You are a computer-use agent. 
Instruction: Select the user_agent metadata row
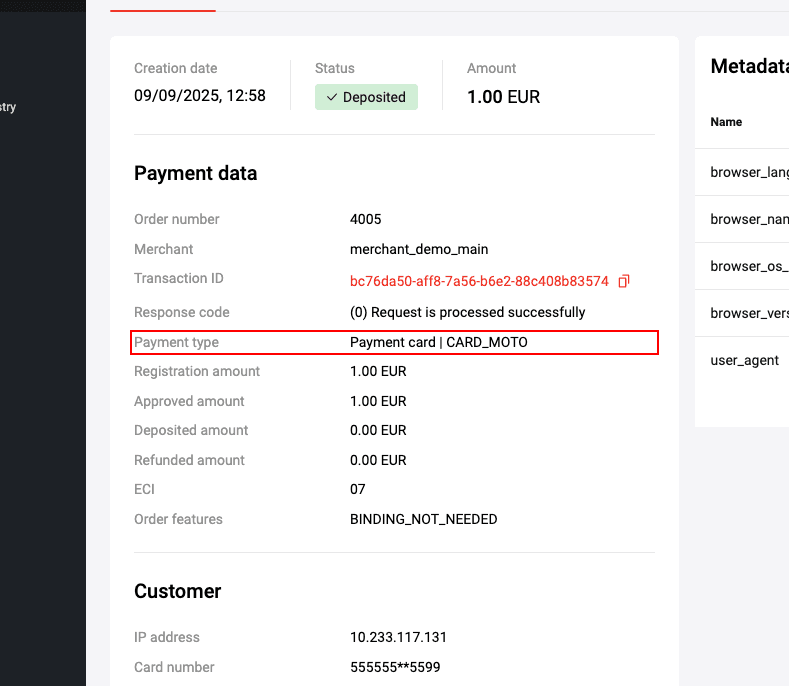(x=744, y=360)
